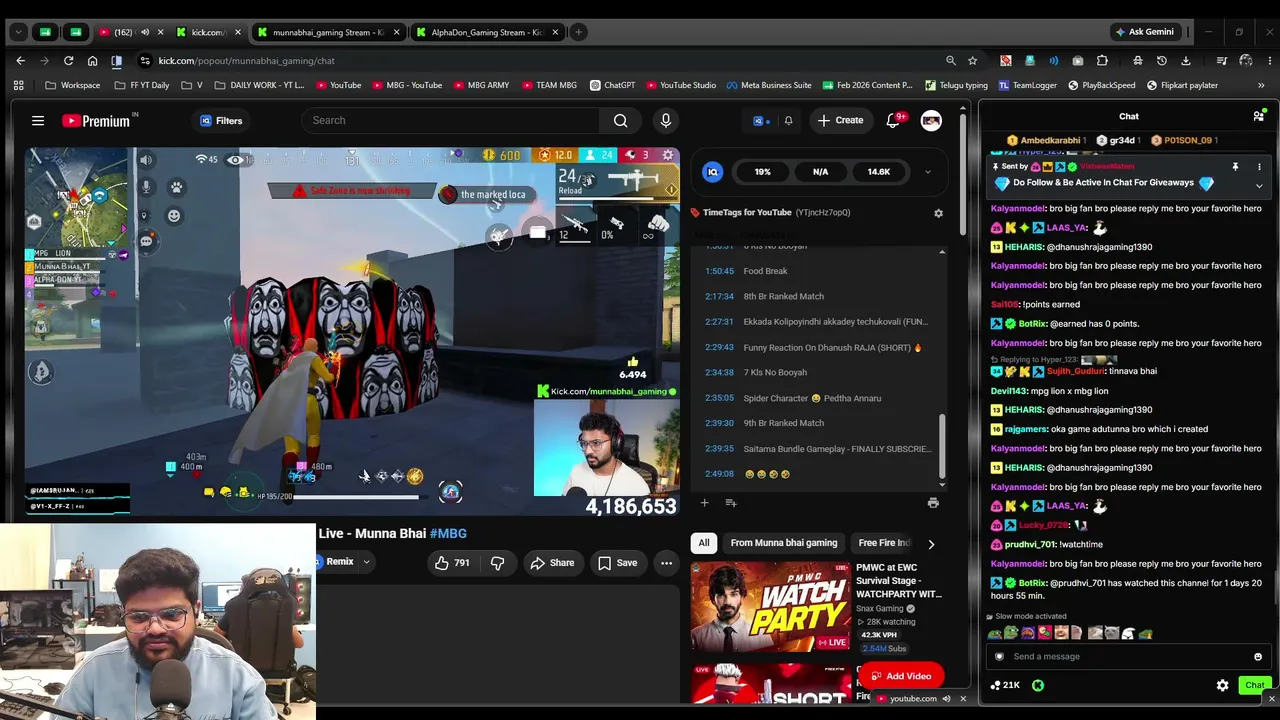Mute the youtube.com audio popup speaker
1280x720 pixels.
(x=946, y=699)
